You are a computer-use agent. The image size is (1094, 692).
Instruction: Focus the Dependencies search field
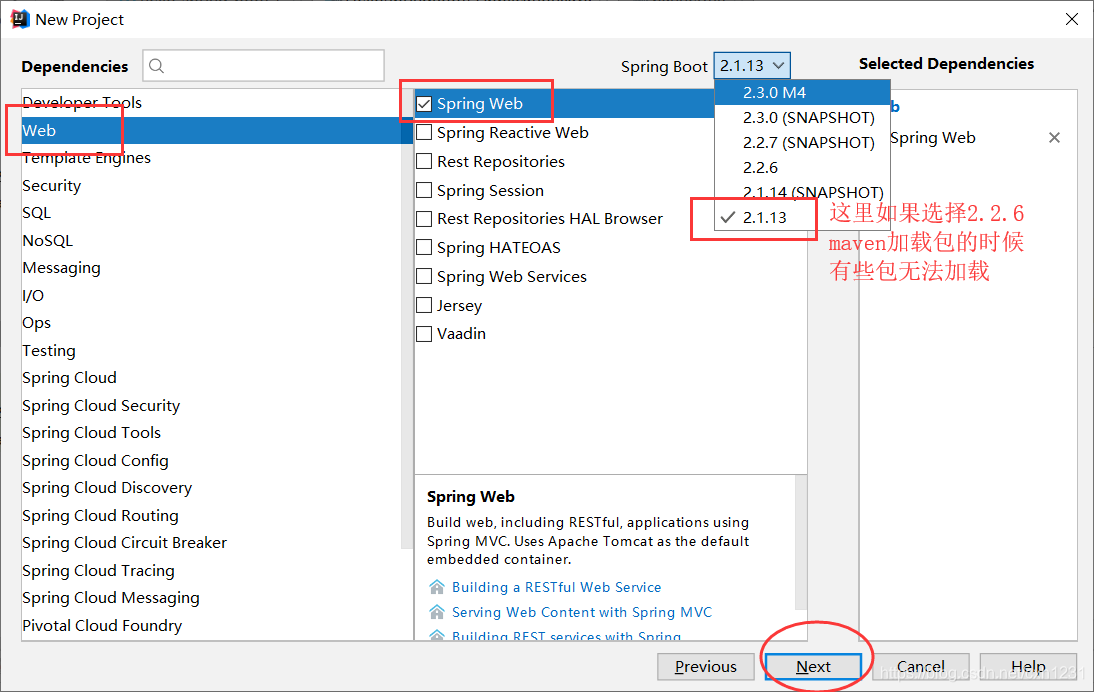(264, 66)
